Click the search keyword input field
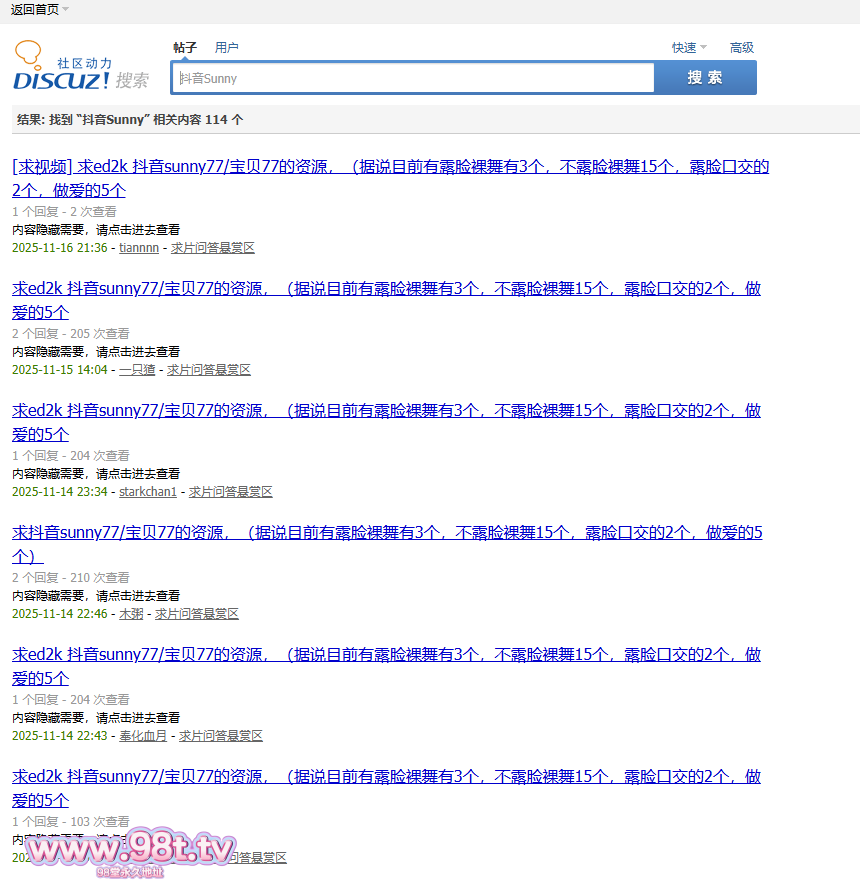 (412, 78)
